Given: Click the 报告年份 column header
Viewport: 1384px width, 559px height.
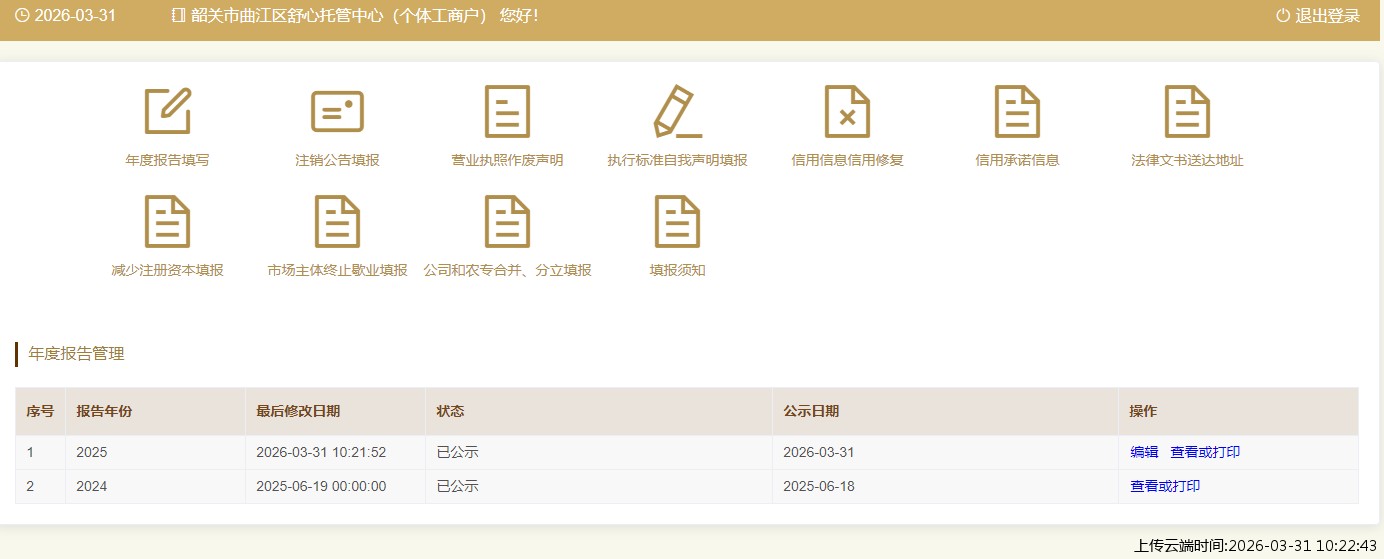Looking at the screenshot, I should pyautogui.click(x=104, y=412).
